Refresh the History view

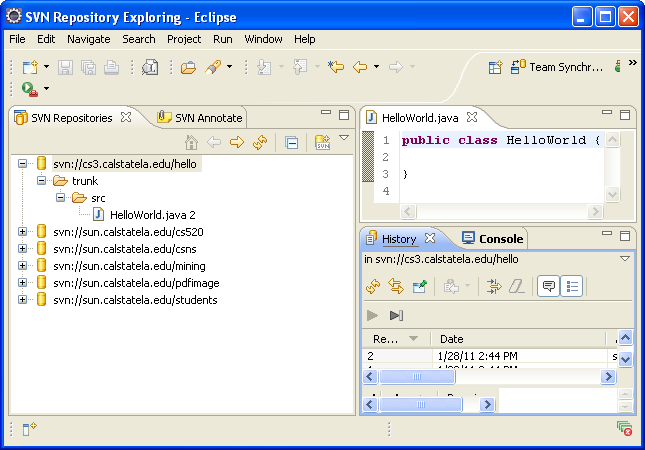373,286
